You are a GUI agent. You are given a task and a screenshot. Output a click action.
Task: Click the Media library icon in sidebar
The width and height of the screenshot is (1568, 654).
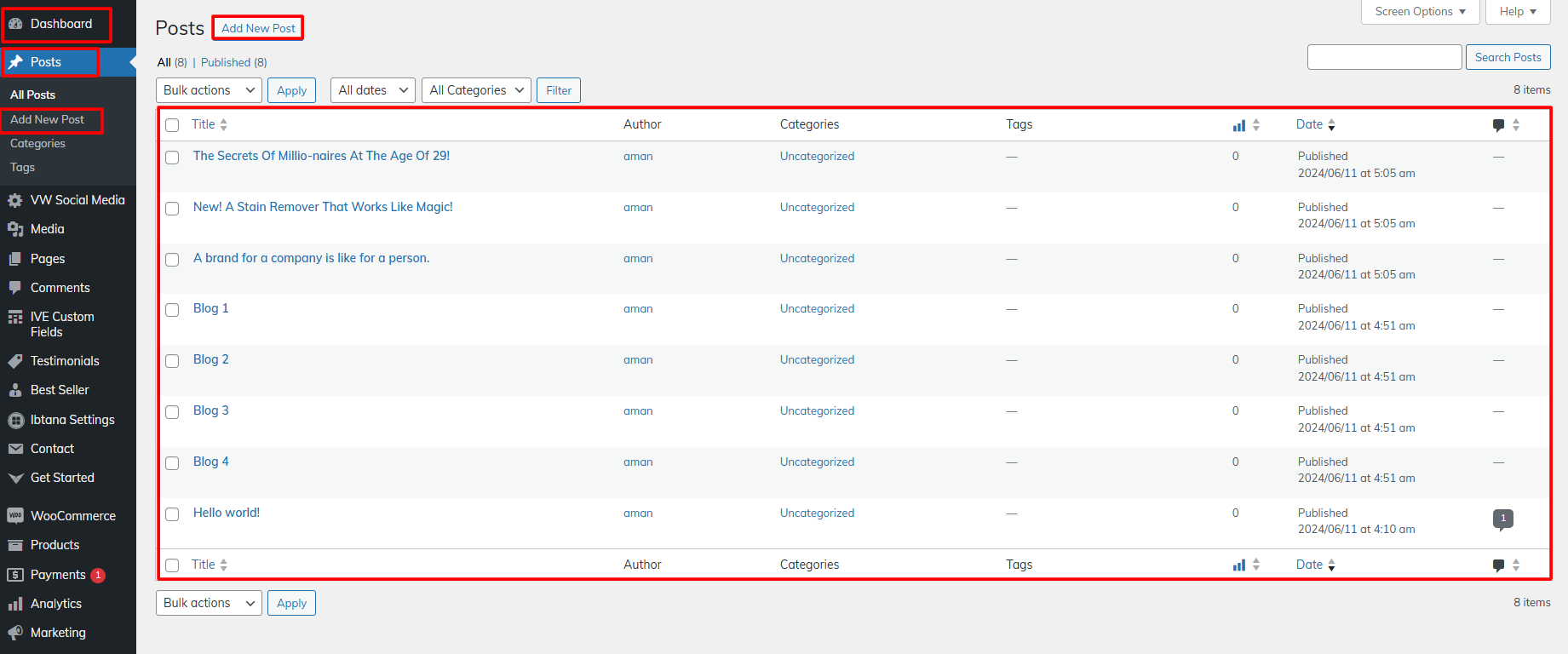[x=15, y=229]
